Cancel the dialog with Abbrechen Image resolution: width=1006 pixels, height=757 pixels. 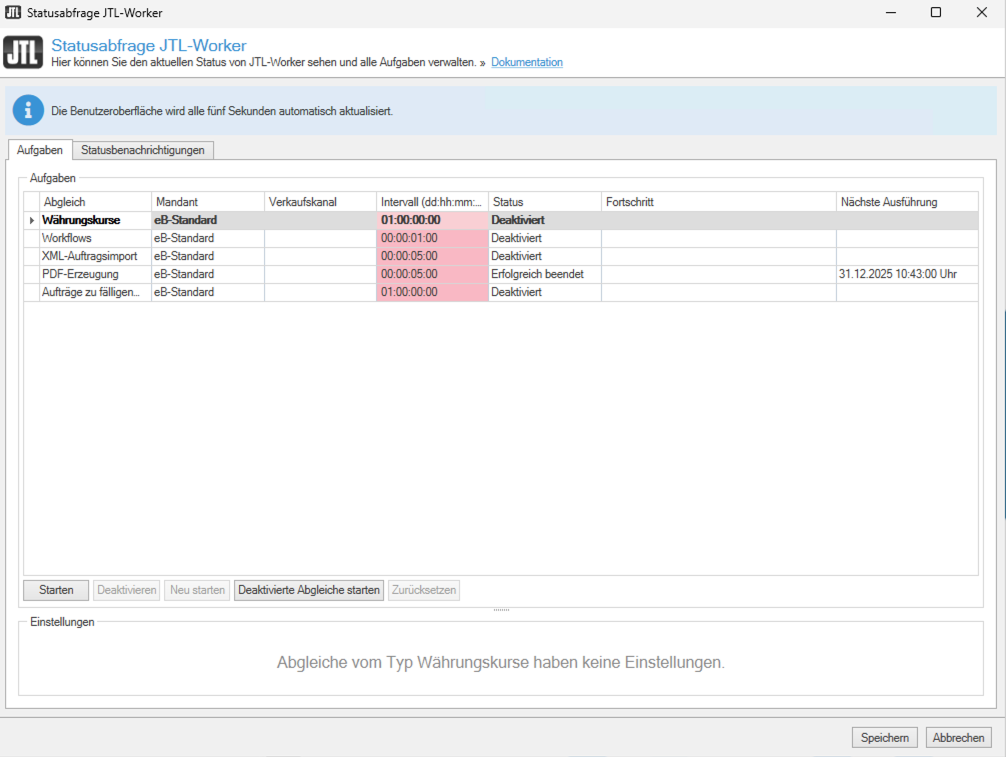[958, 737]
